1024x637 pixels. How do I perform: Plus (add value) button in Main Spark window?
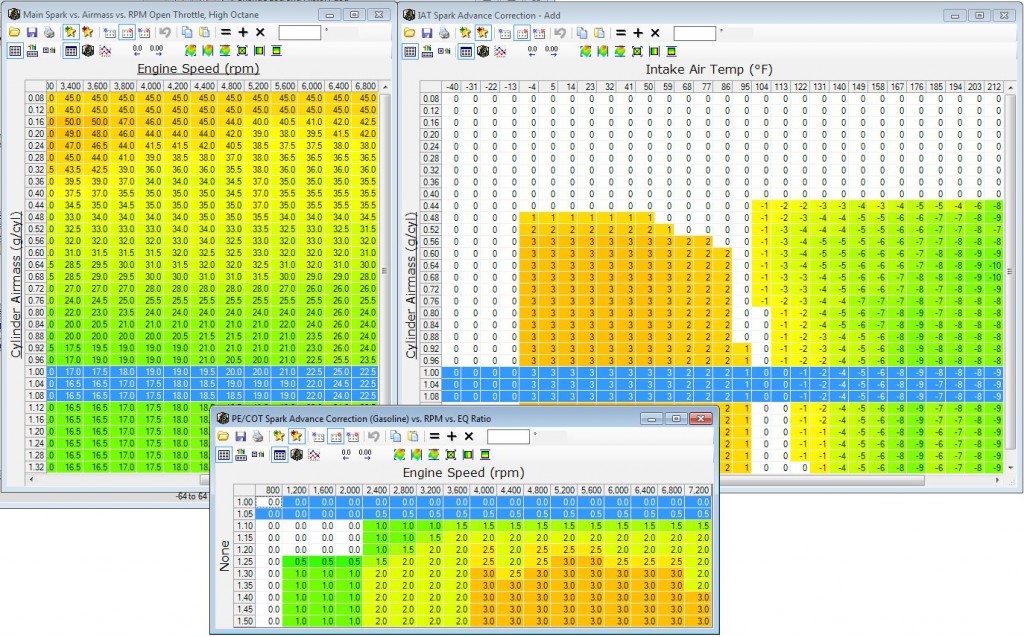pos(243,32)
